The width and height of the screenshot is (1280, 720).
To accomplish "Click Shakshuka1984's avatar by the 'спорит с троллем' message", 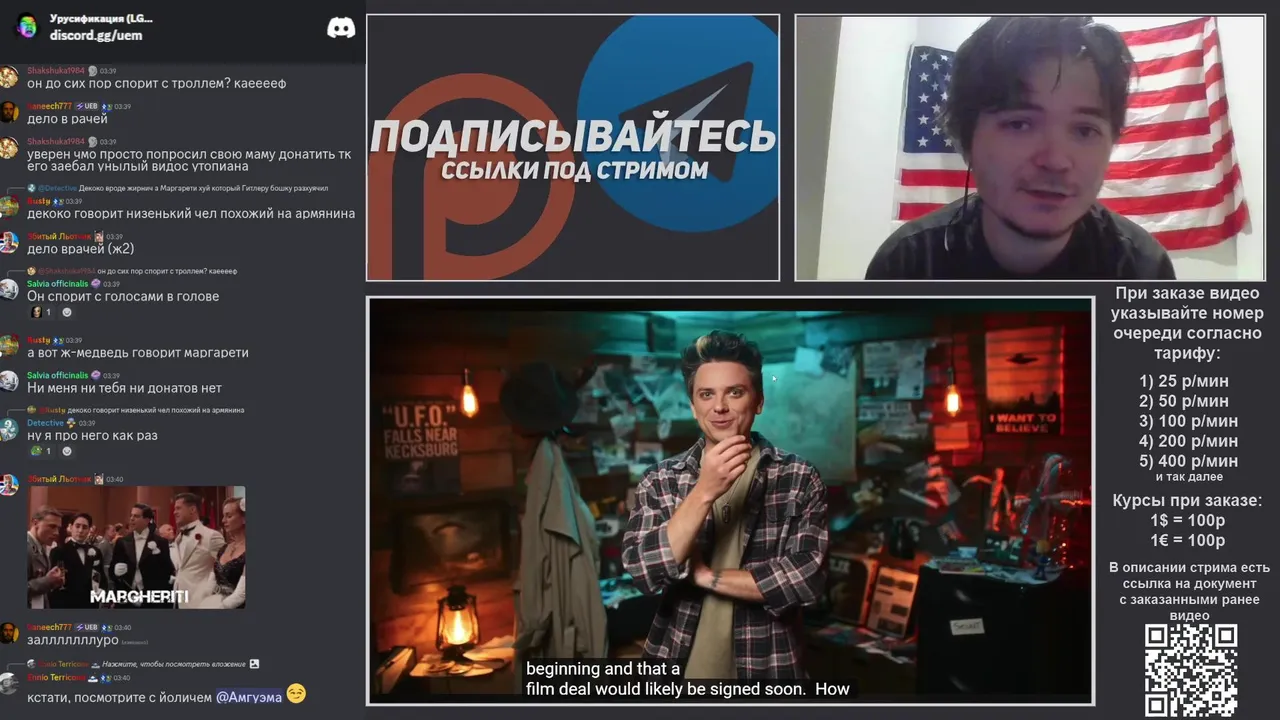I will 9,77.
